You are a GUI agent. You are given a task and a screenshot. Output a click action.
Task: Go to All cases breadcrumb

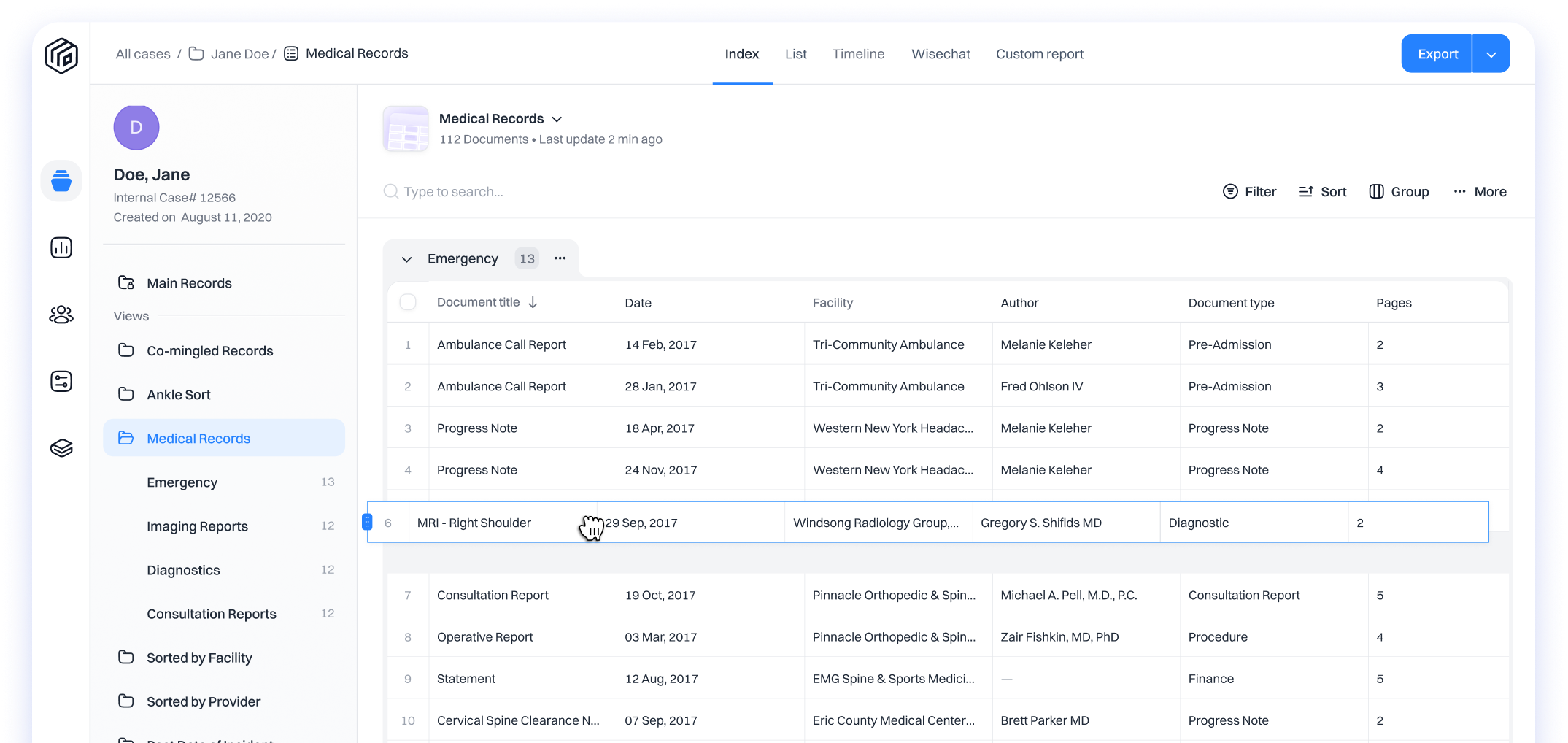pyautogui.click(x=143, y=54)
